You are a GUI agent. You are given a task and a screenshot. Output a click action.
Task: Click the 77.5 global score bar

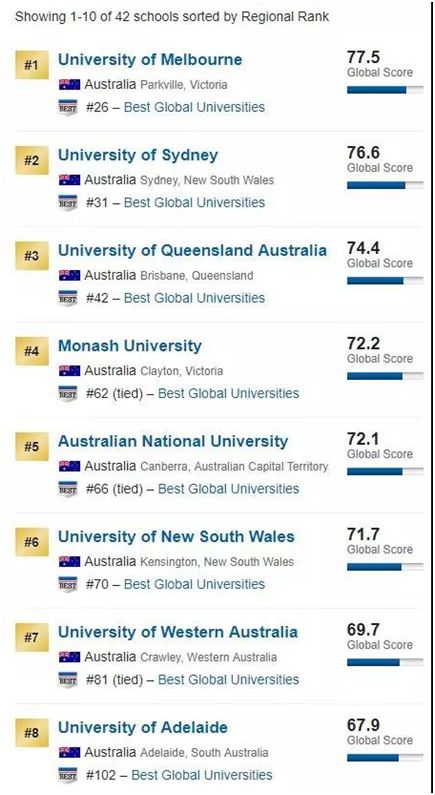click(385, 90)
